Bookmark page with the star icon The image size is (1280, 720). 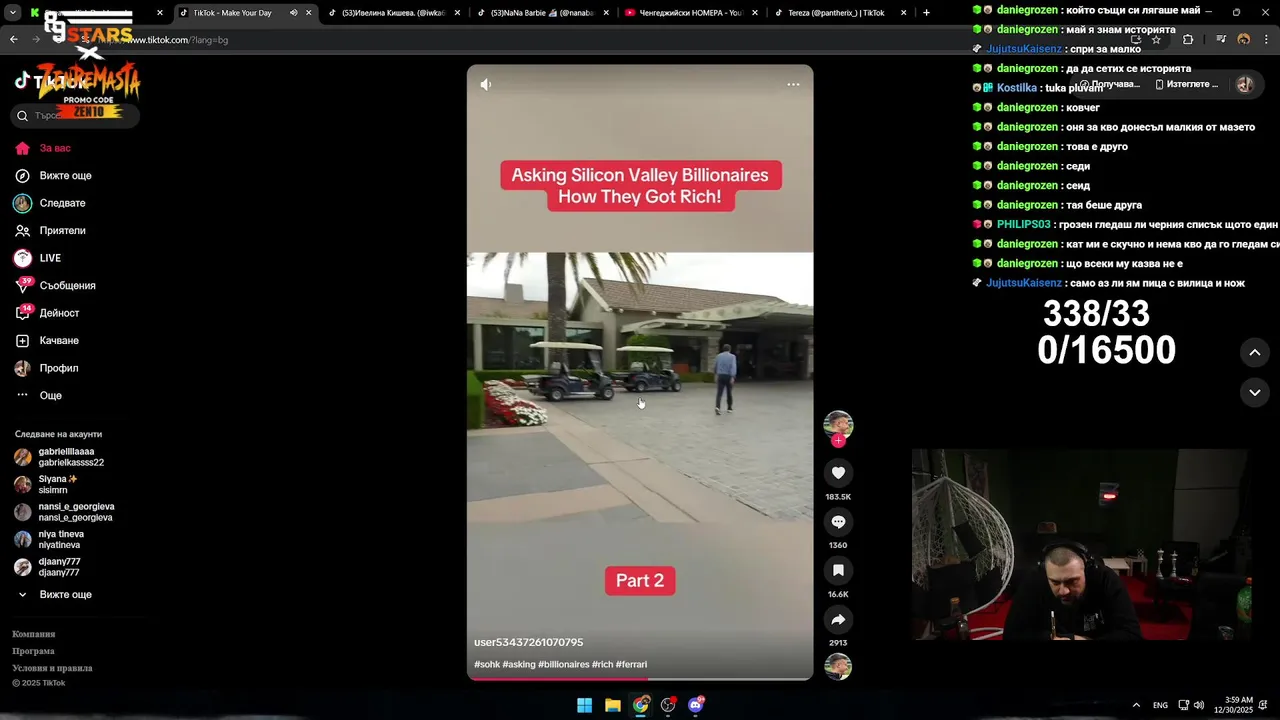1156,40
